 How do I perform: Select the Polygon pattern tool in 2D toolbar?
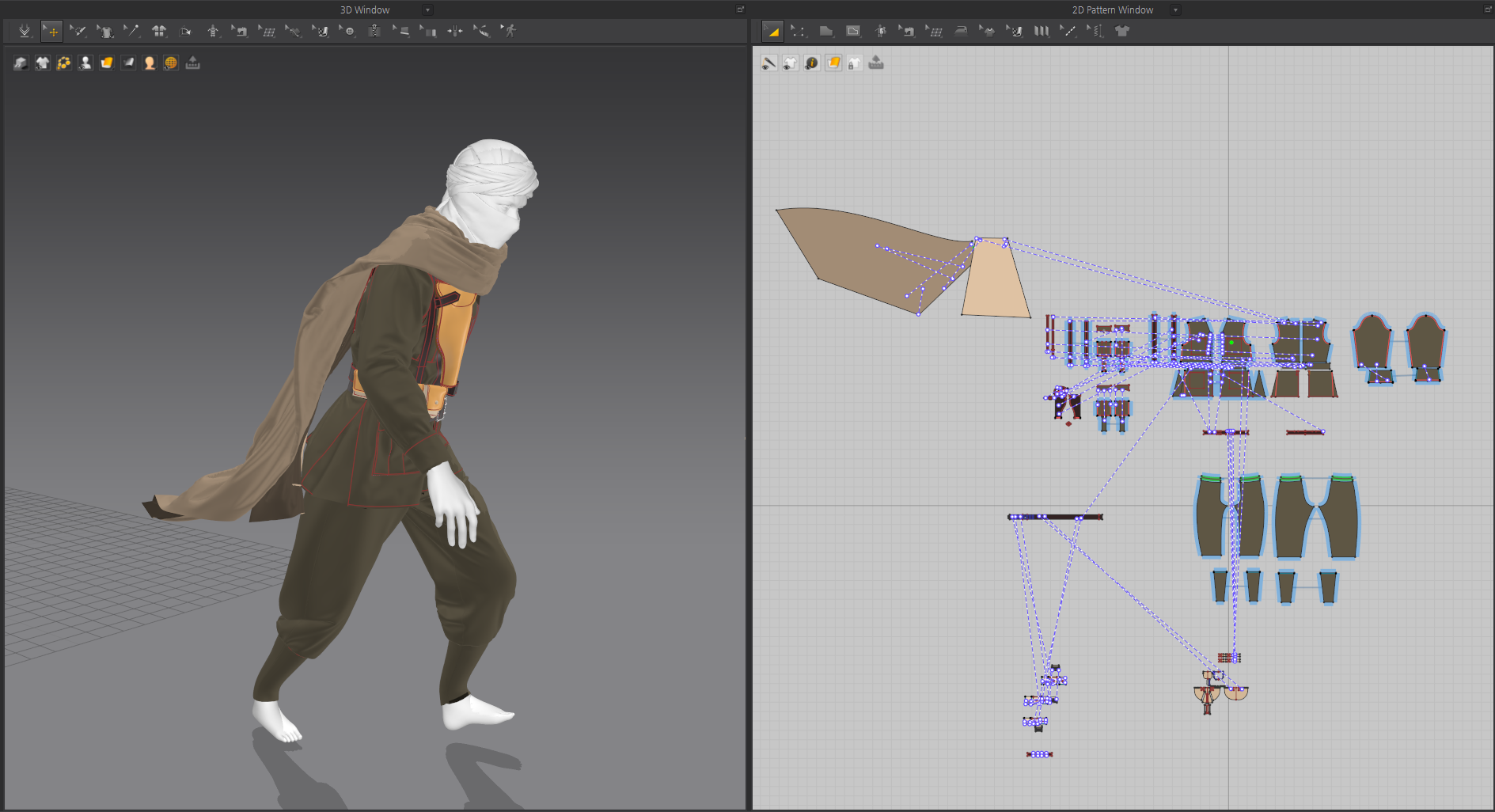coord(825,31)
